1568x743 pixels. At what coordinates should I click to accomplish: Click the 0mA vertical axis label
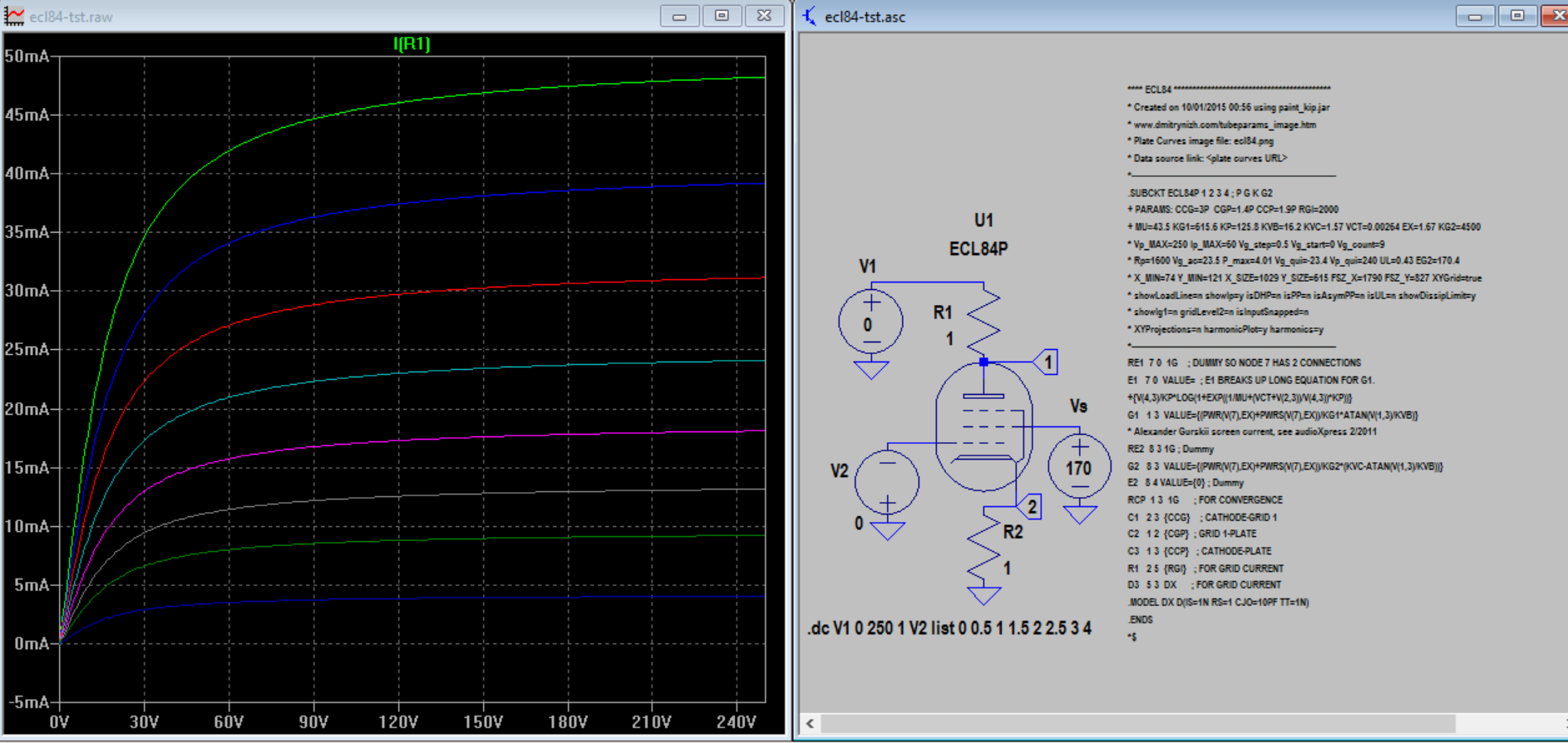click(32, 643)
